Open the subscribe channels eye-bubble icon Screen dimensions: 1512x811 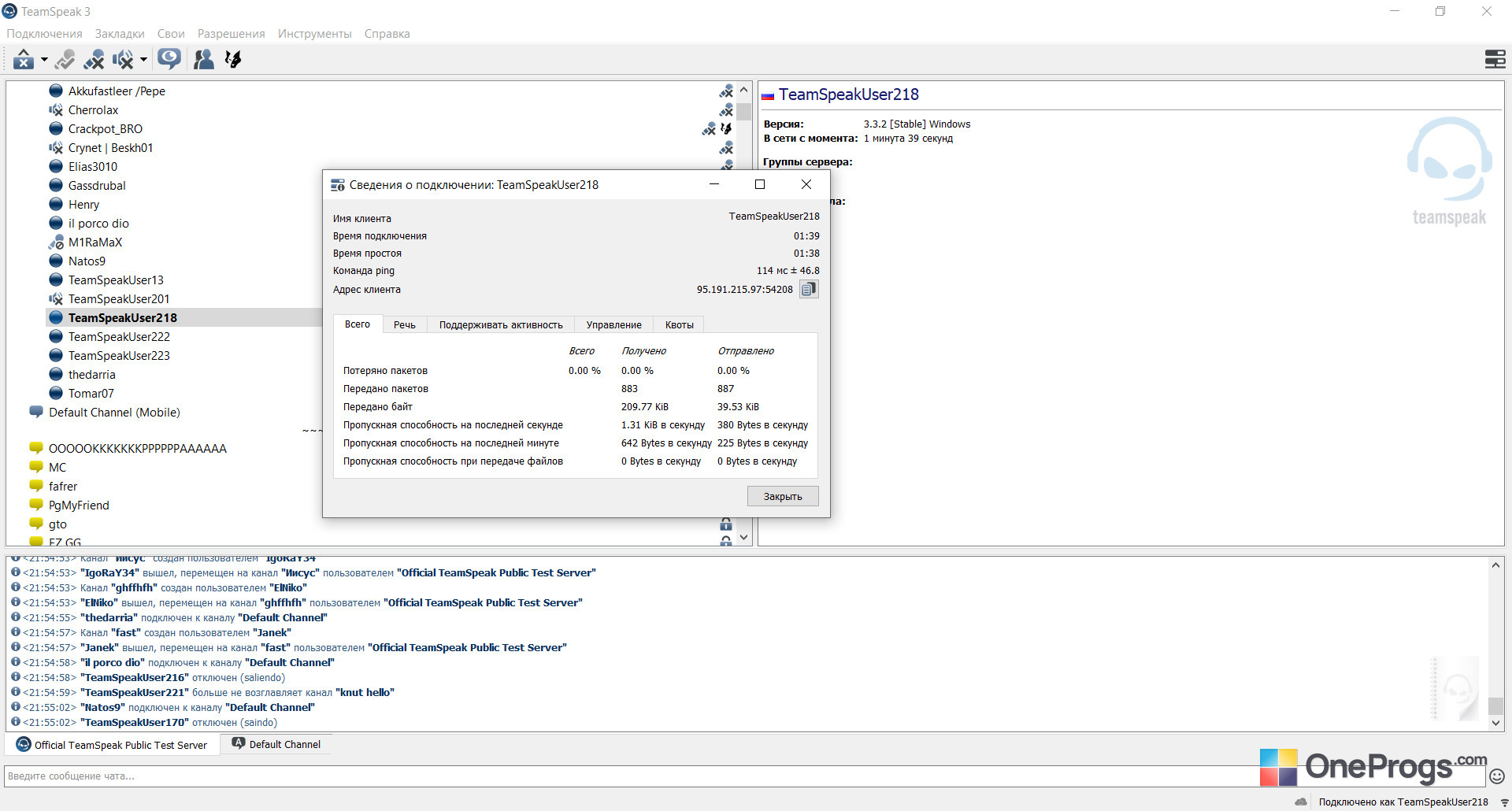[169, 59]
